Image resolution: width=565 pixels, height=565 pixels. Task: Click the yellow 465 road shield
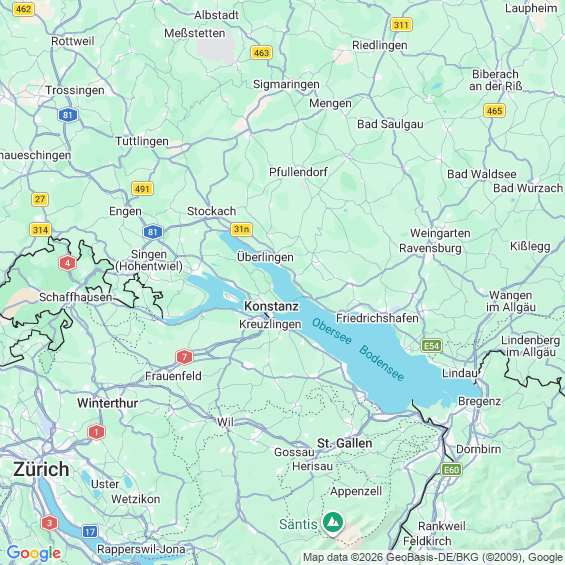tap(494, 111)
